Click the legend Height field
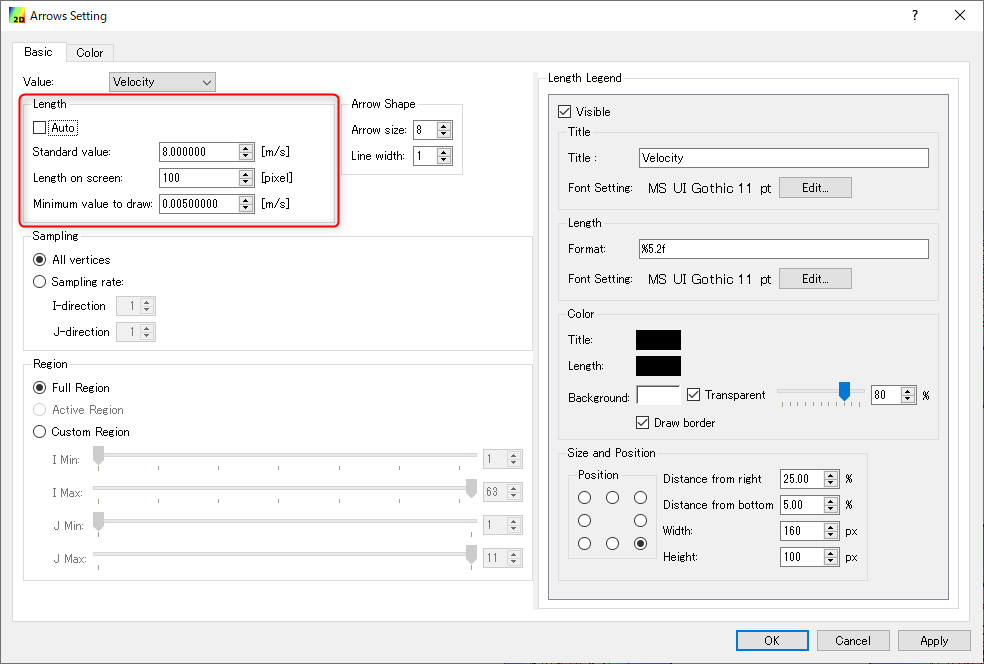984x664 pixels. point(802,557)
